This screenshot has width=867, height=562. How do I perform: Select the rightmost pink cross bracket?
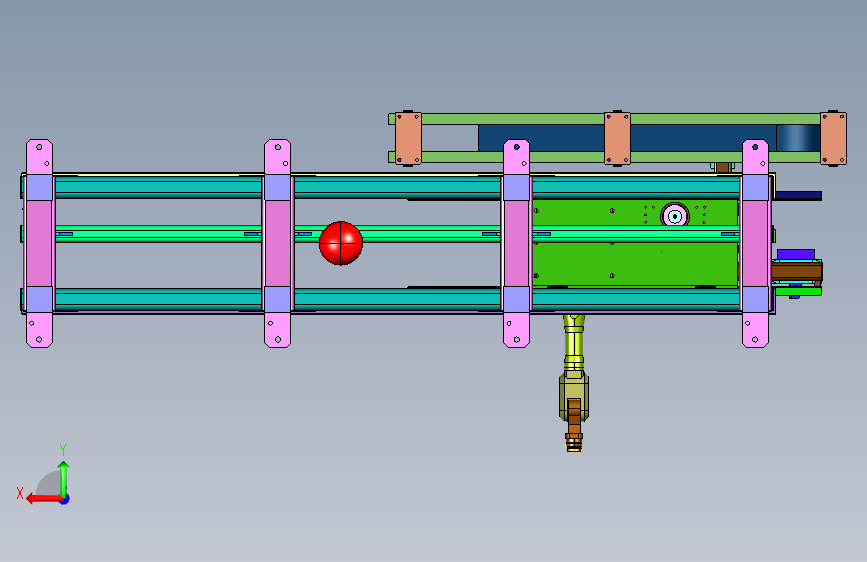755,243
